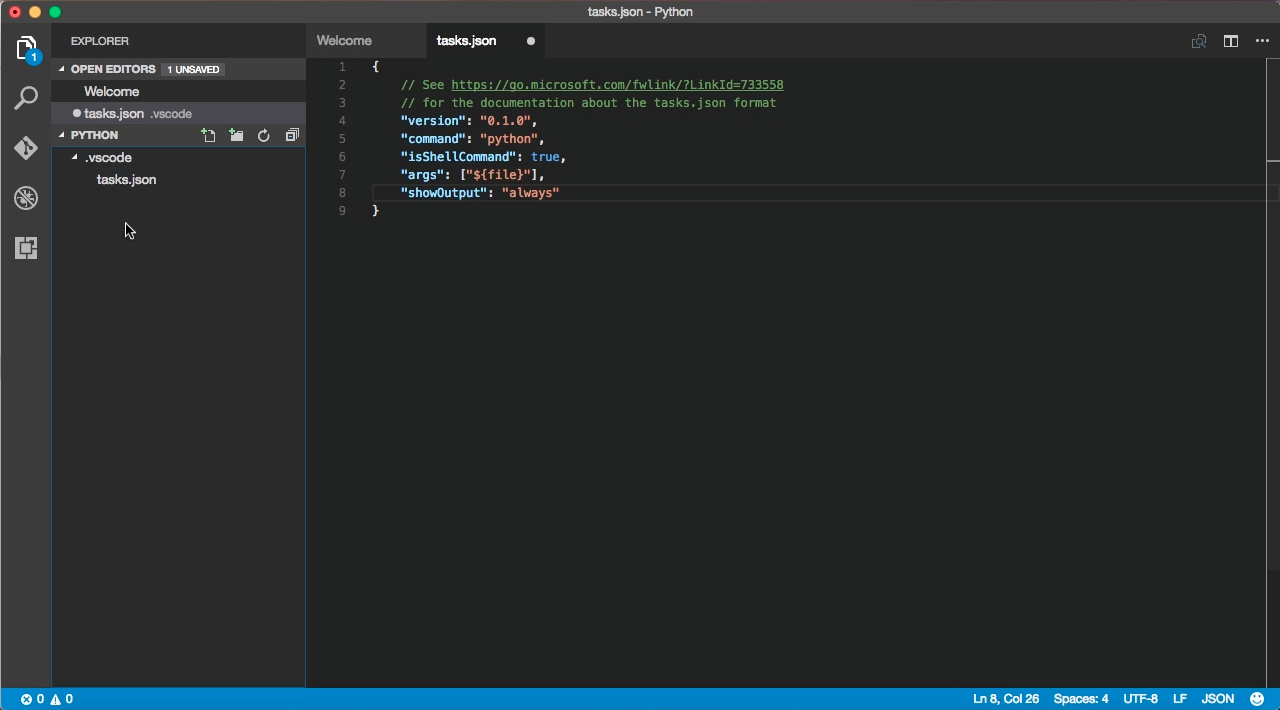Image resolution: width=1280 pixels, height=710 pixels.
Task: Open Welcome from the Open Editors list
Action: point(179,91)
